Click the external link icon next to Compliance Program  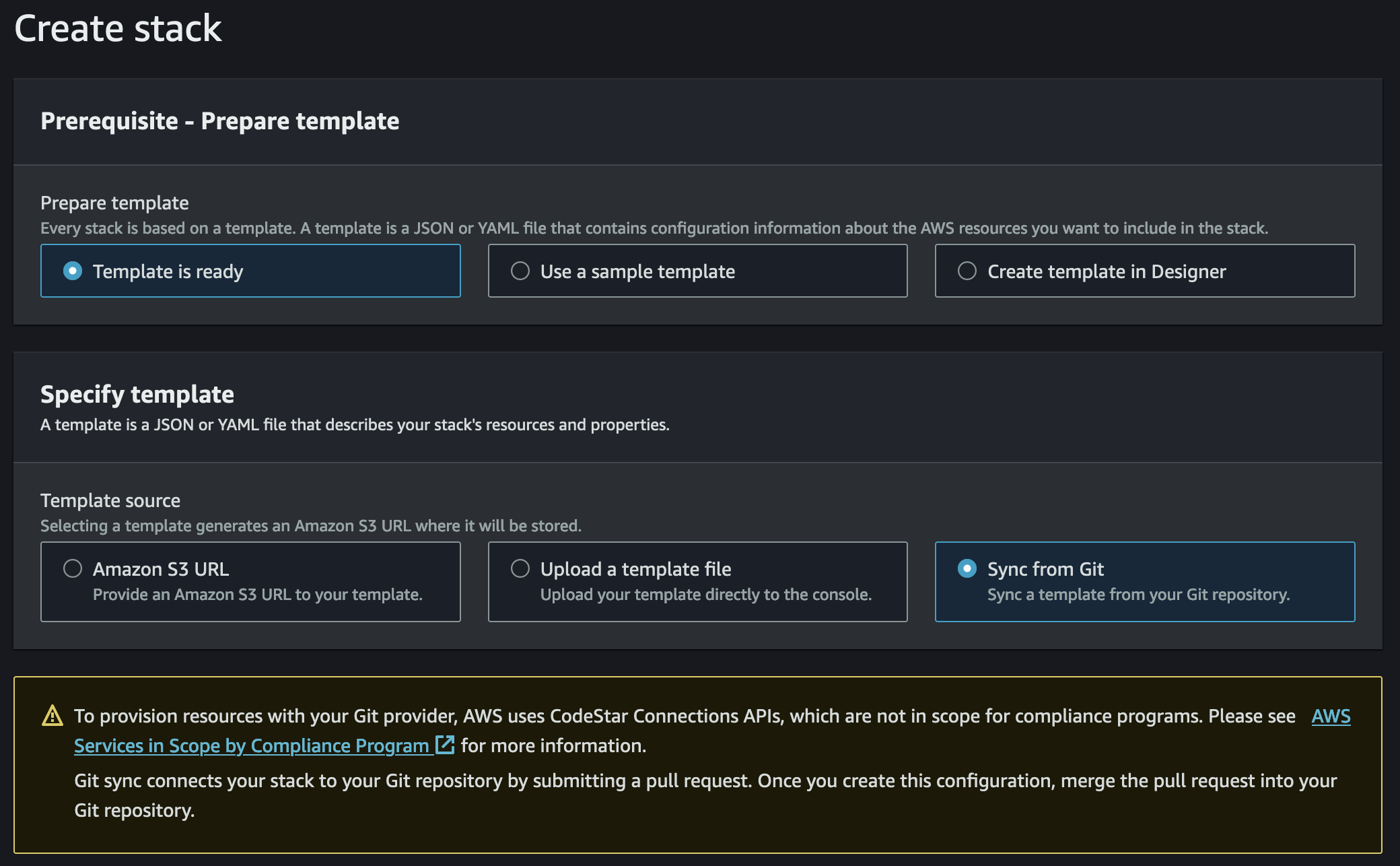coord(444,745)
